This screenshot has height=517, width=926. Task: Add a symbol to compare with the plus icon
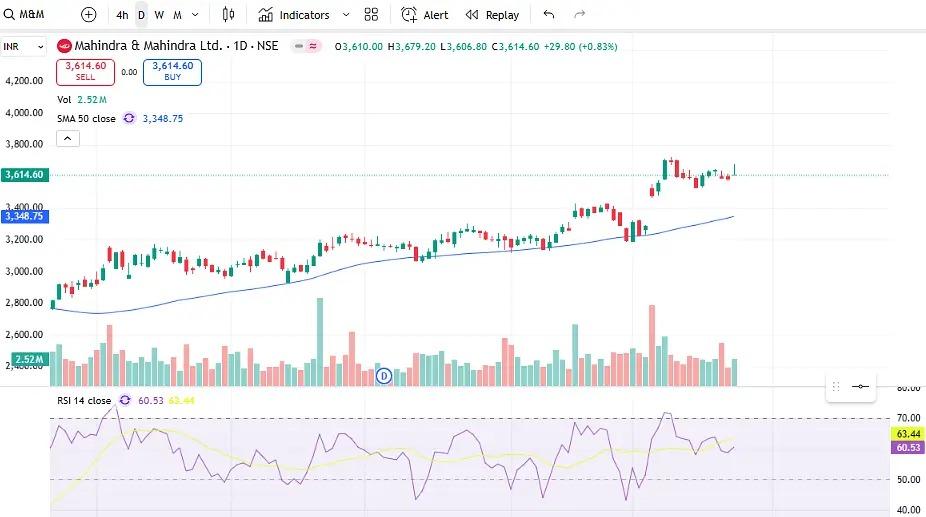click(x=89, y=15)
